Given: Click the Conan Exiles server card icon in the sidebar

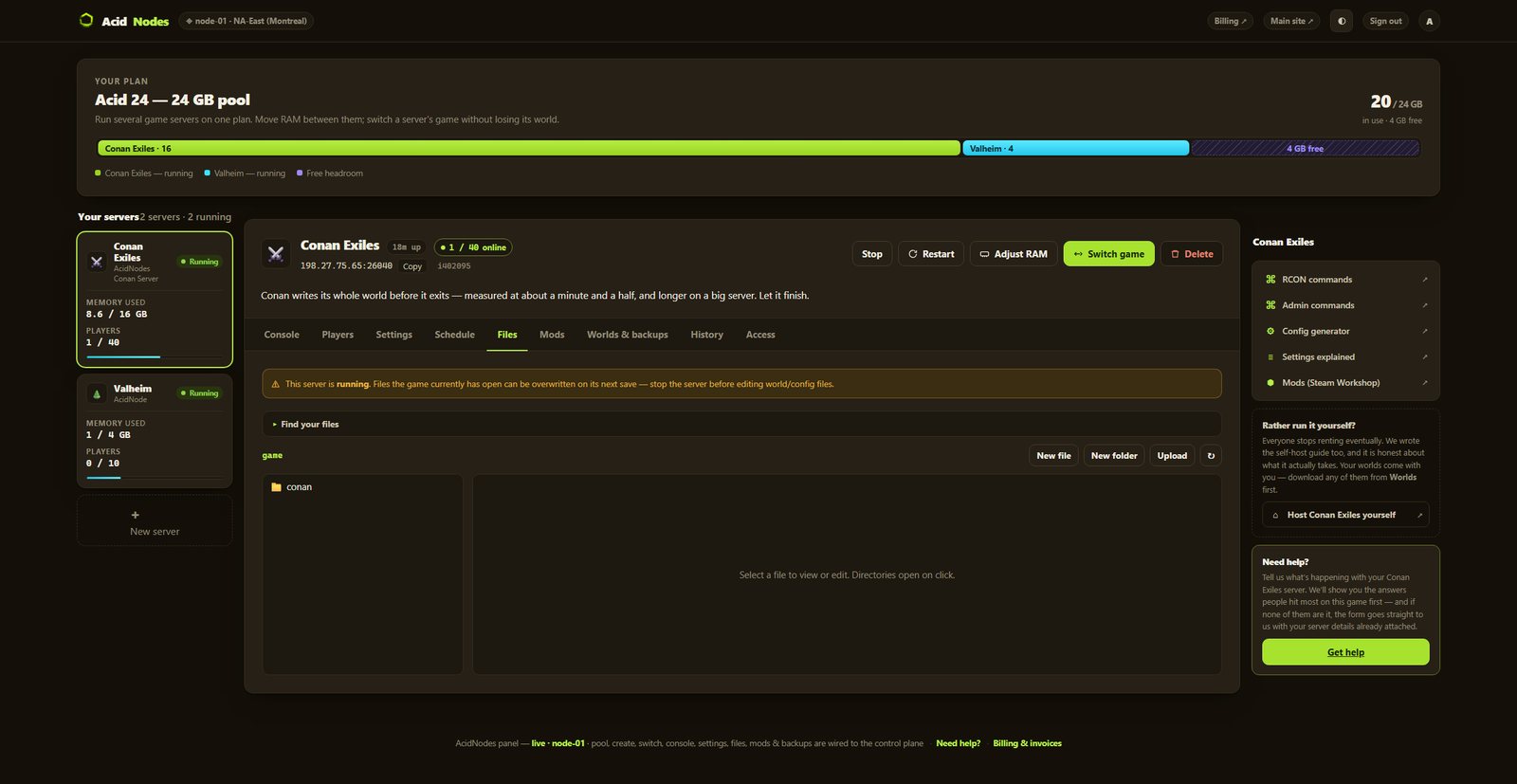Looking at the screenshot, I should pyautogui.click(x=97, y=262).
